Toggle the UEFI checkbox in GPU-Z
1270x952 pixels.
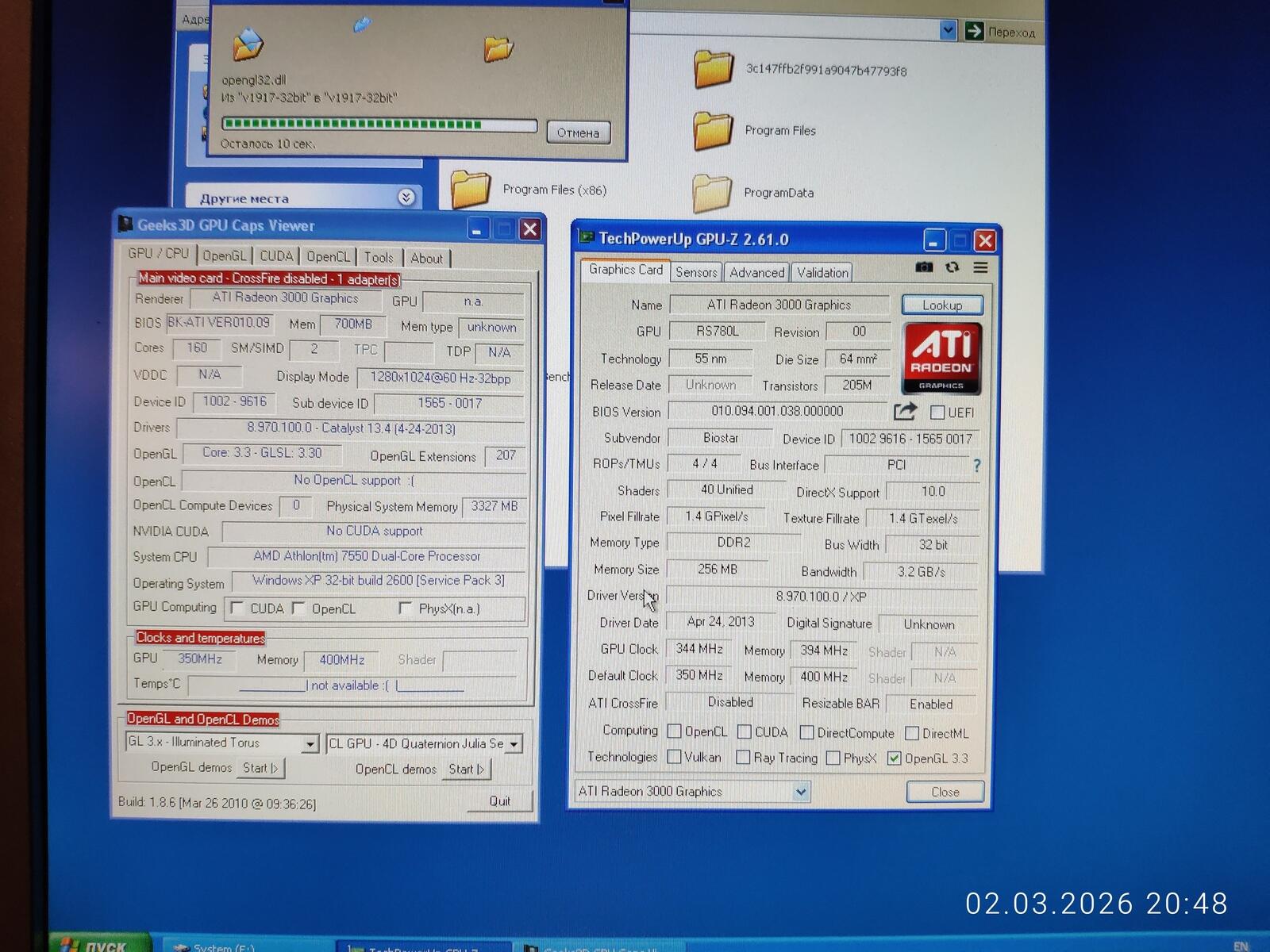[937, 413]
